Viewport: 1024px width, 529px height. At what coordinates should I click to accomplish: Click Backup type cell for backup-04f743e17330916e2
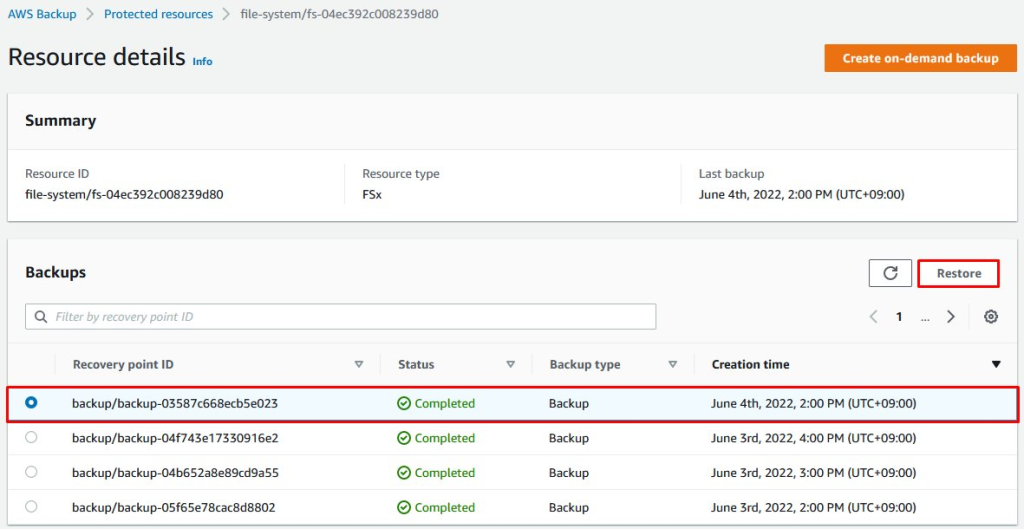569,438
